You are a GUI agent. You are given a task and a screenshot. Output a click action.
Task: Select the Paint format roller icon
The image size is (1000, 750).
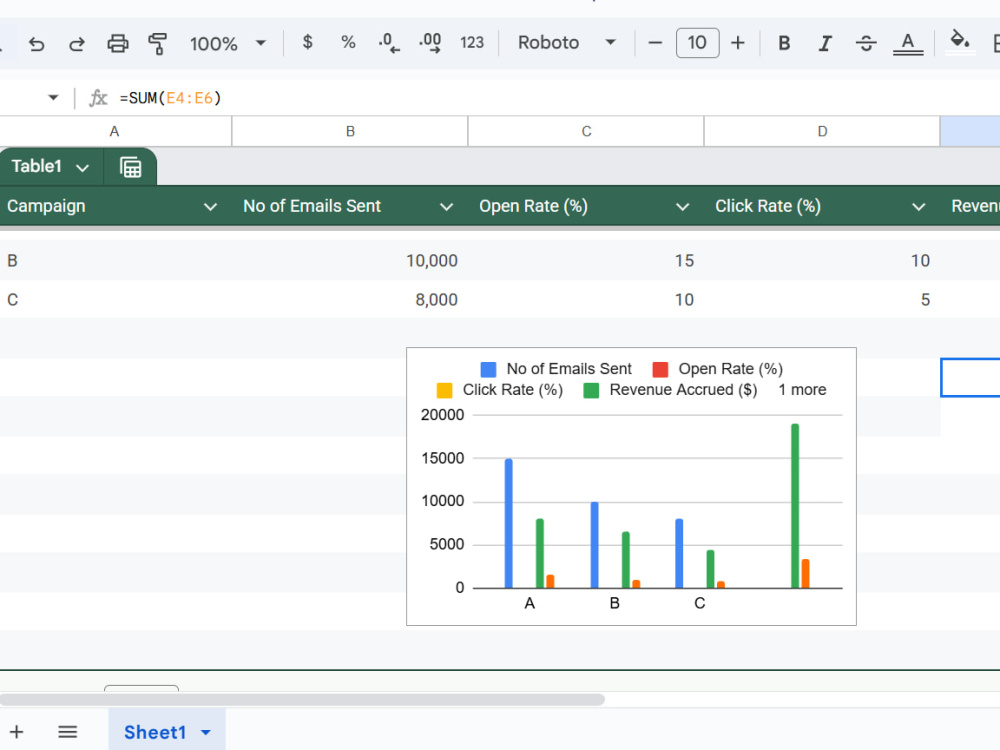pos(158,43)
